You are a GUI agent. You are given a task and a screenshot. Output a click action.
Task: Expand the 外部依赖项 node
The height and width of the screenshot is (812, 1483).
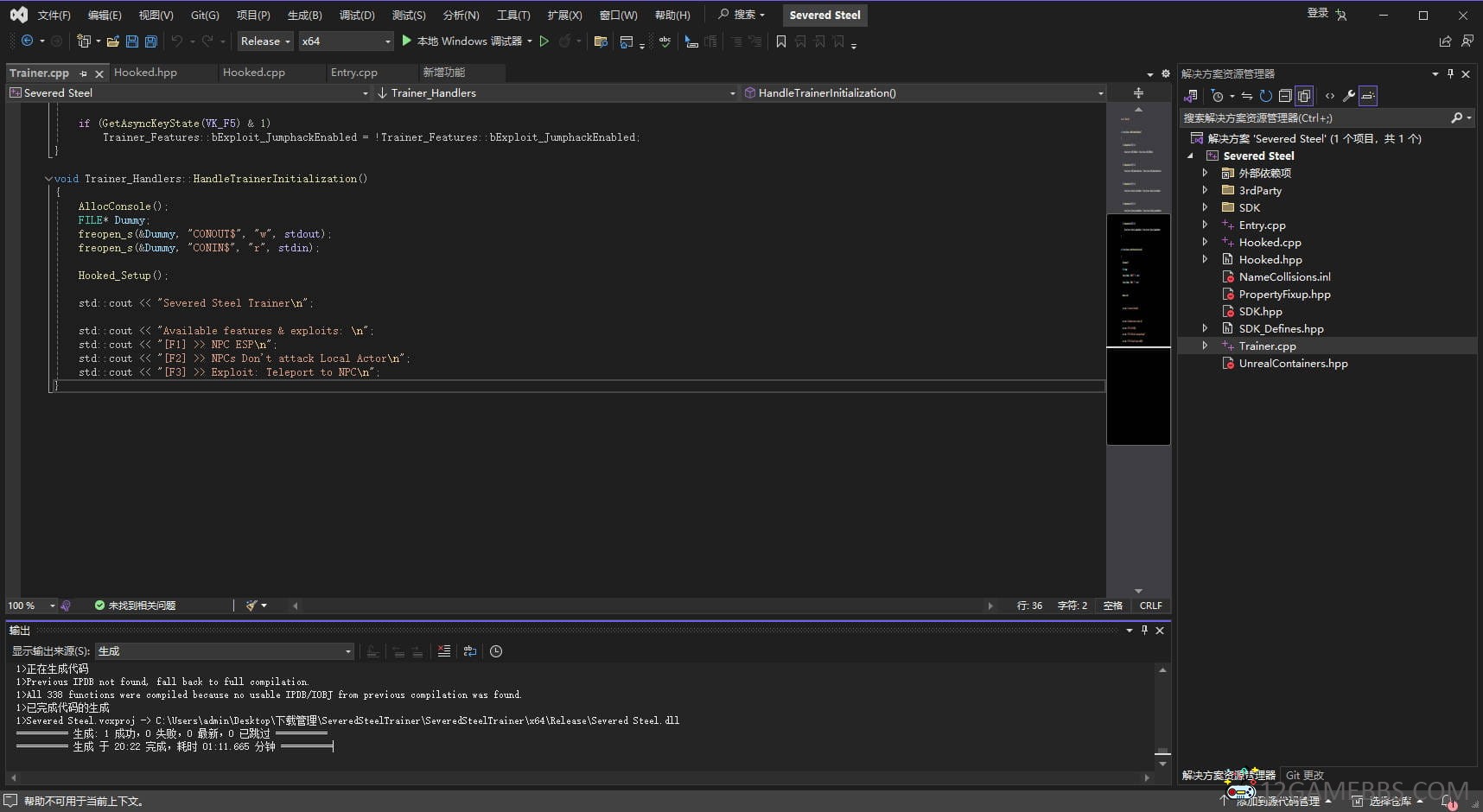tap(1205, 173)
